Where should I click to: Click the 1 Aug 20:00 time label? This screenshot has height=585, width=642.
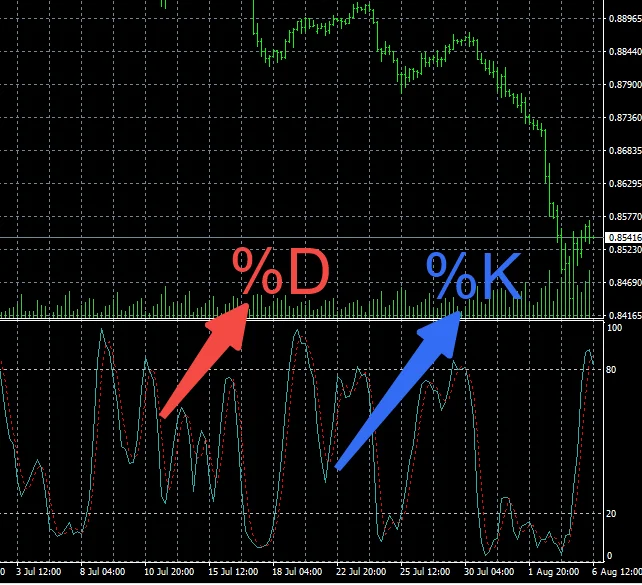[x=554, y=571]
